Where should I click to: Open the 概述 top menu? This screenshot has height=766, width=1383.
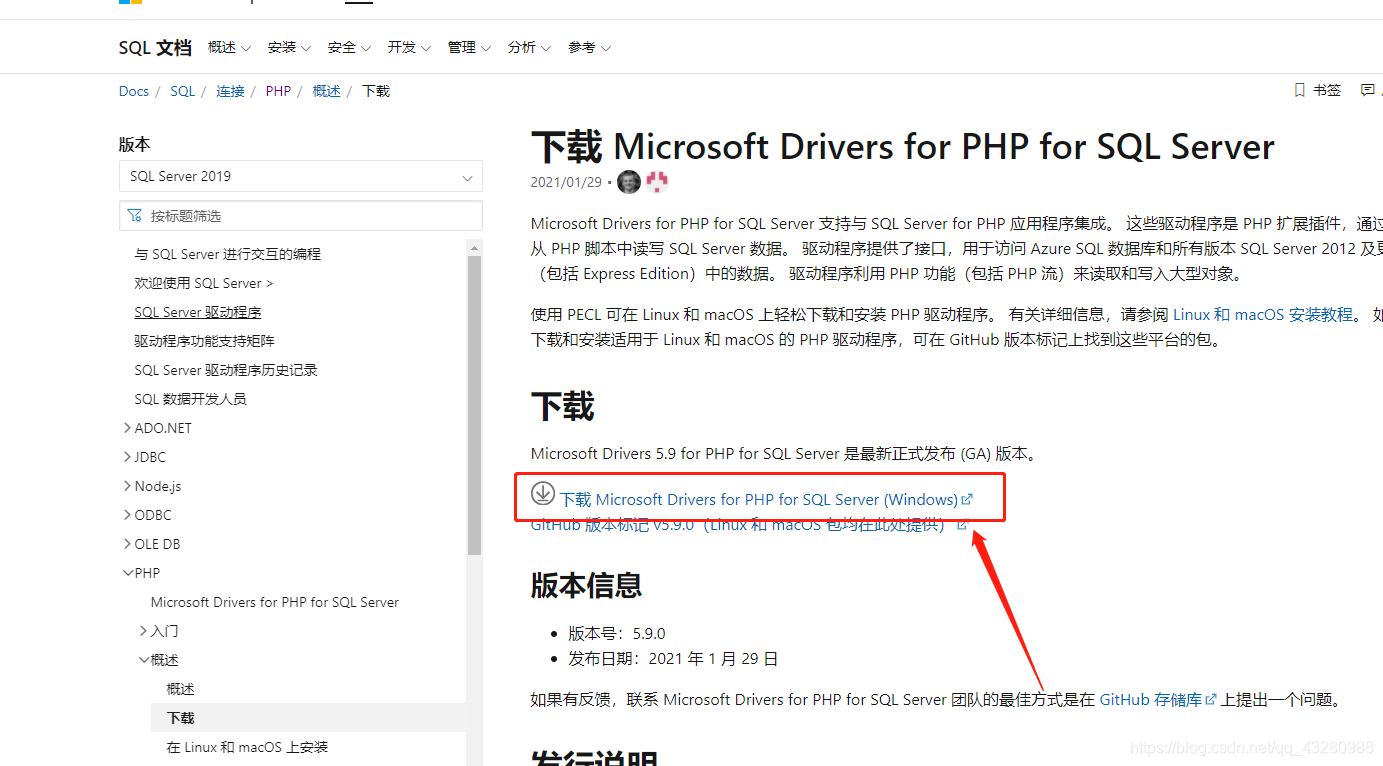229,47
